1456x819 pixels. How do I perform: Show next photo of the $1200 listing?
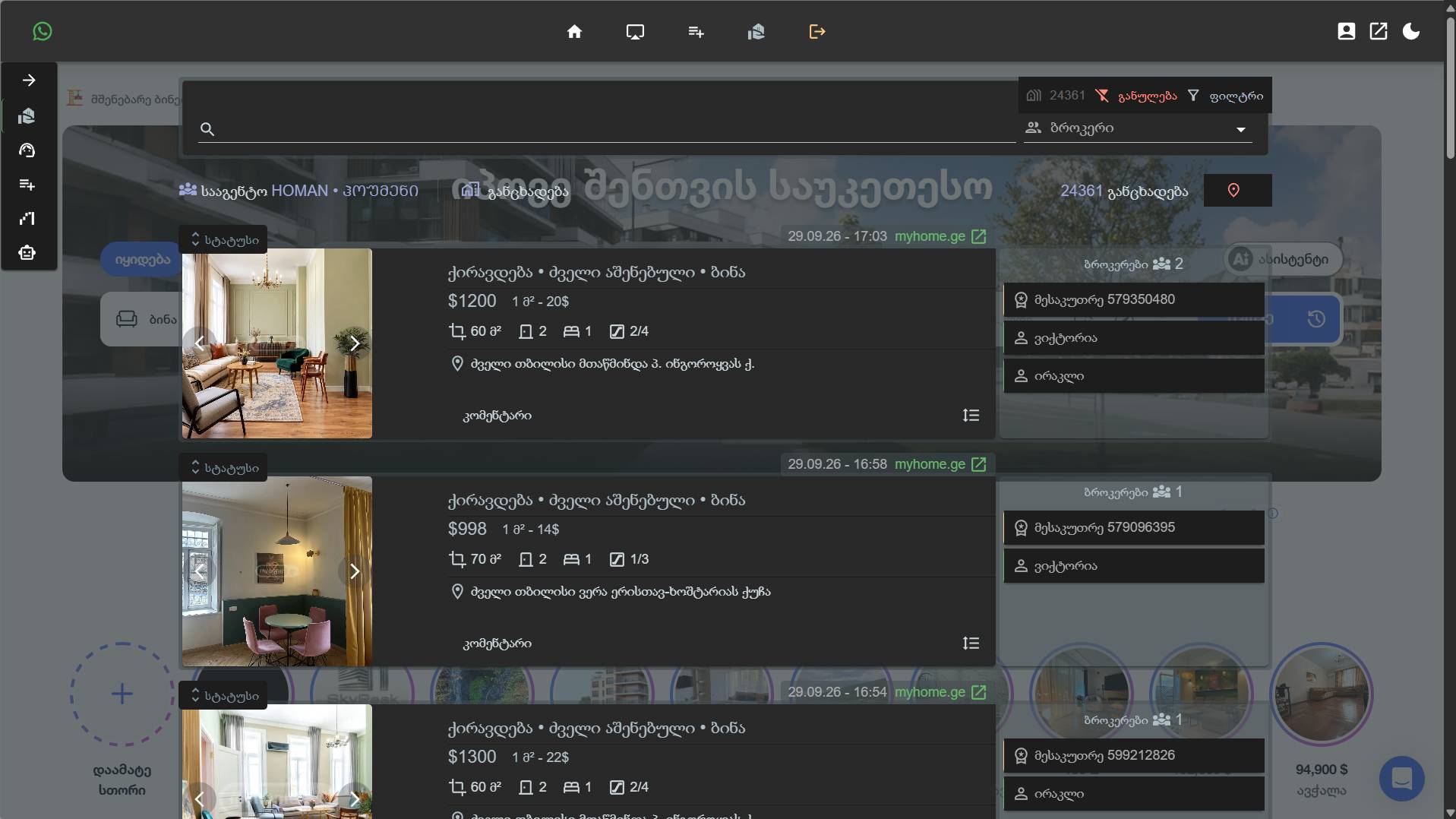(x=355, y=343)
